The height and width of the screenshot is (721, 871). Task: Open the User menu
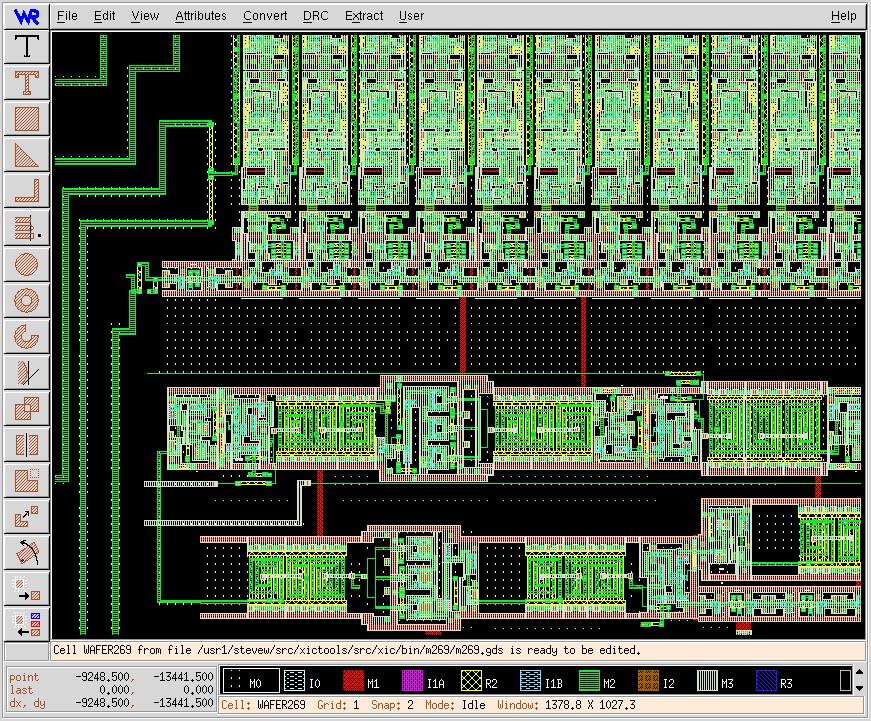click(411, 16)
